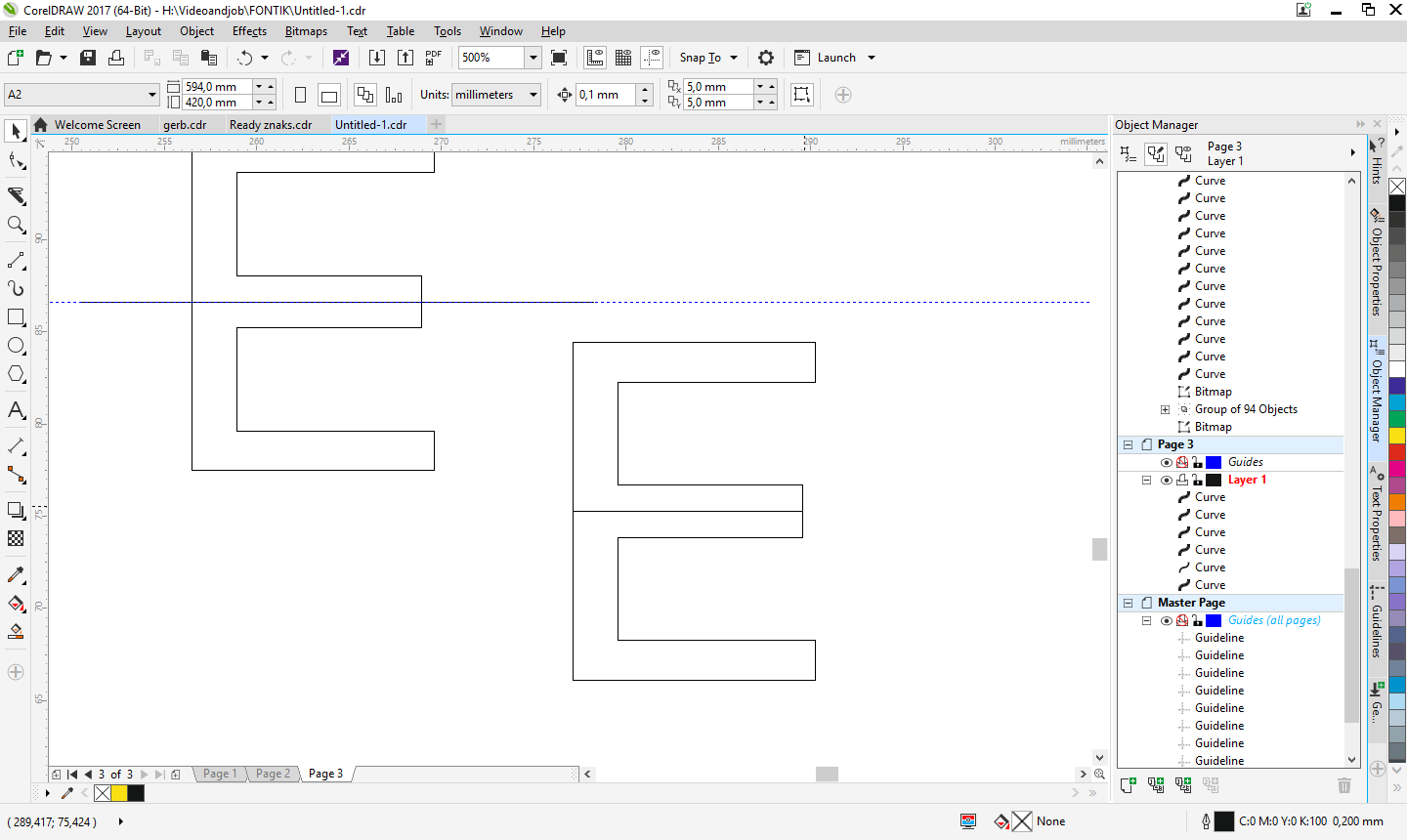Screen dimensions: 1407x840
Task: Open the File menu
Action: tap(18, 31)
